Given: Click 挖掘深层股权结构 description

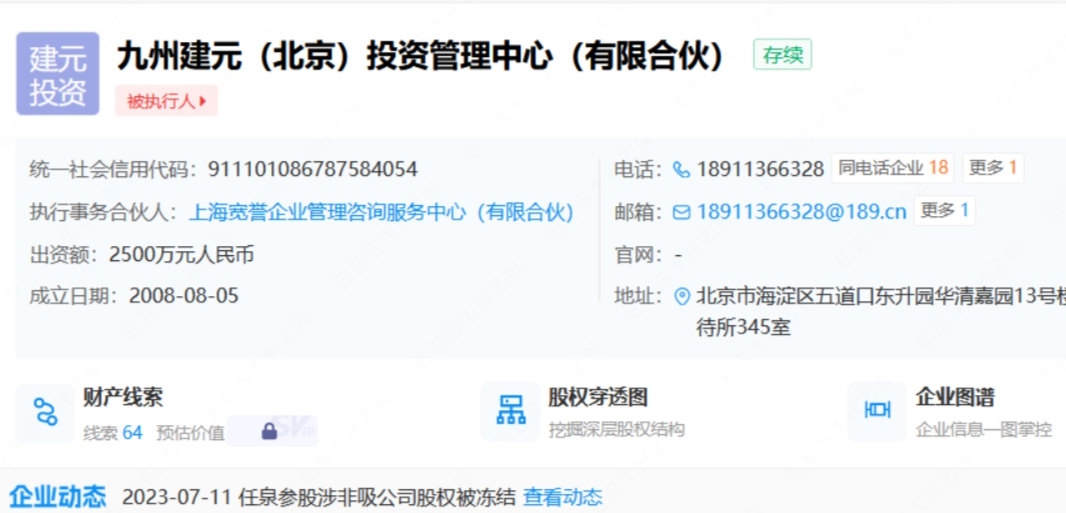Looking at the screenshot, I should 617,430.
